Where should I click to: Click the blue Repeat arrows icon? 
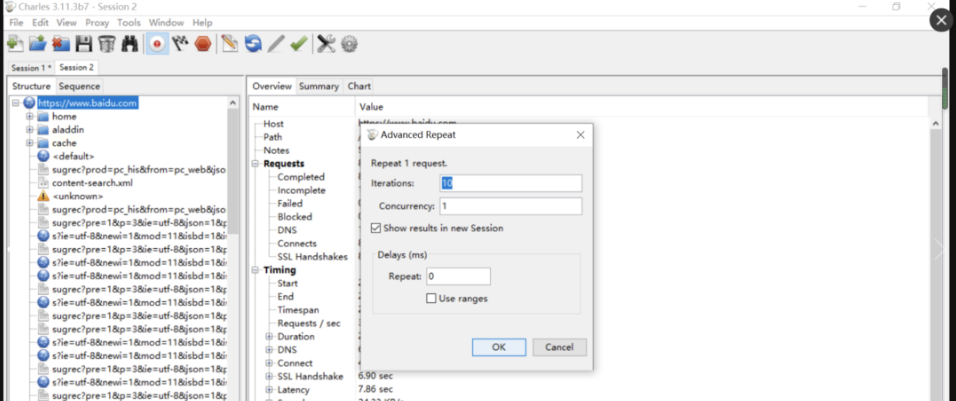point(253,44)
